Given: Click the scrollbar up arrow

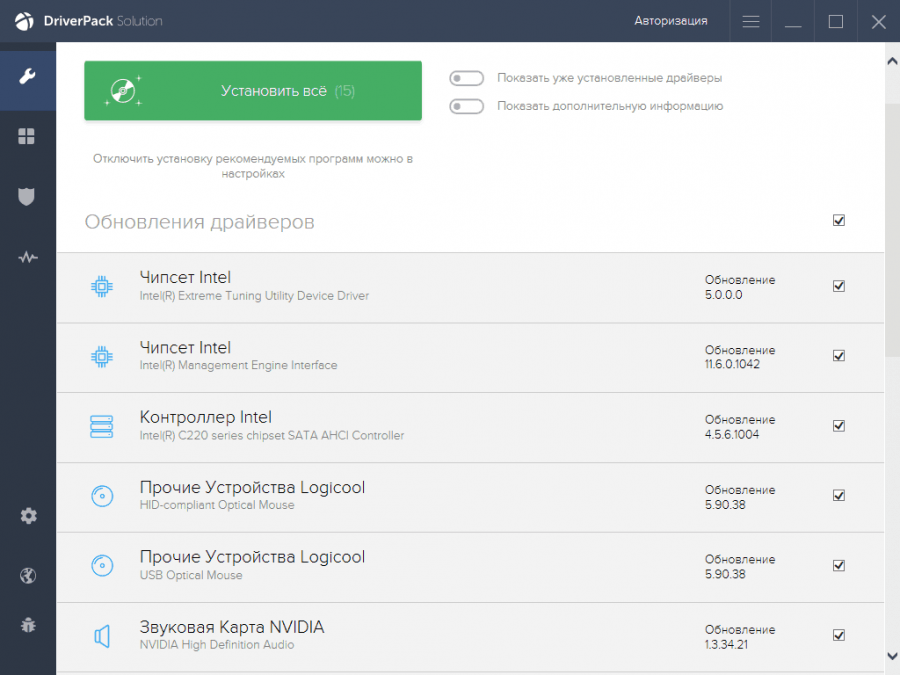Looking at the screenshot, I should pos(892,60).
